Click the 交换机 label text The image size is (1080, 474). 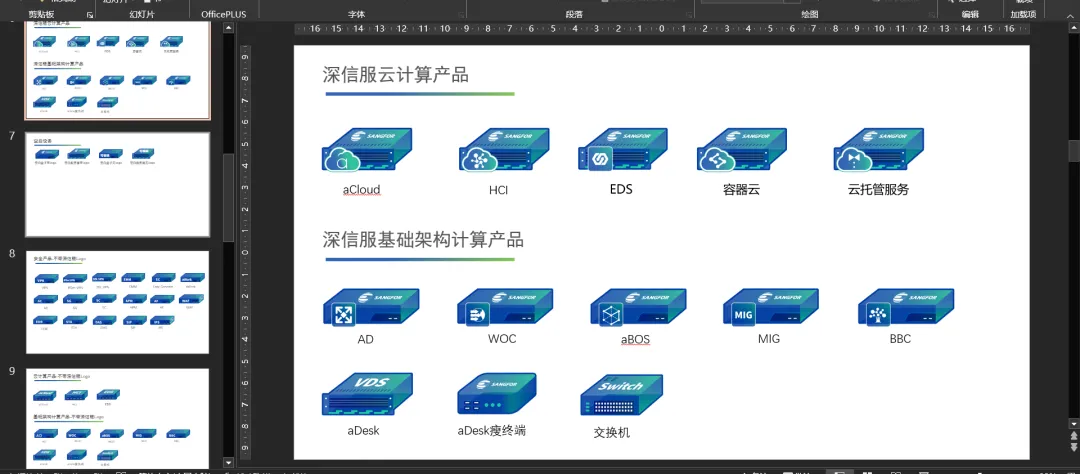coord(612,433)
